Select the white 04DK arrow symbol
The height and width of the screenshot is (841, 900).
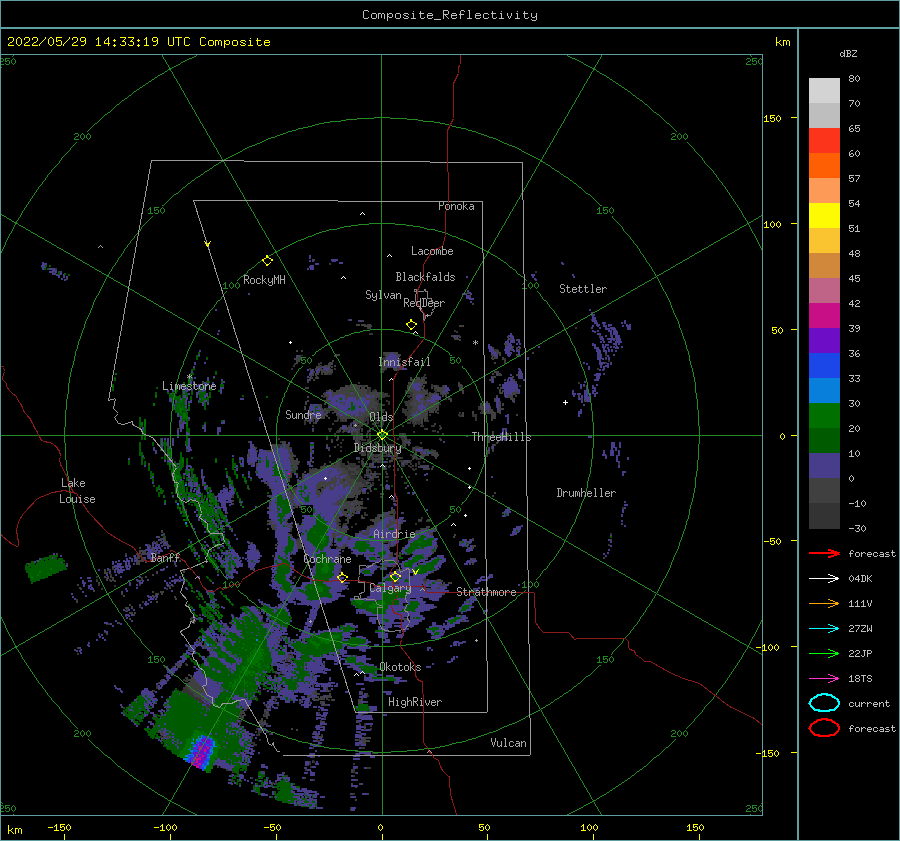pyautogui.click(x=824, y=578)
